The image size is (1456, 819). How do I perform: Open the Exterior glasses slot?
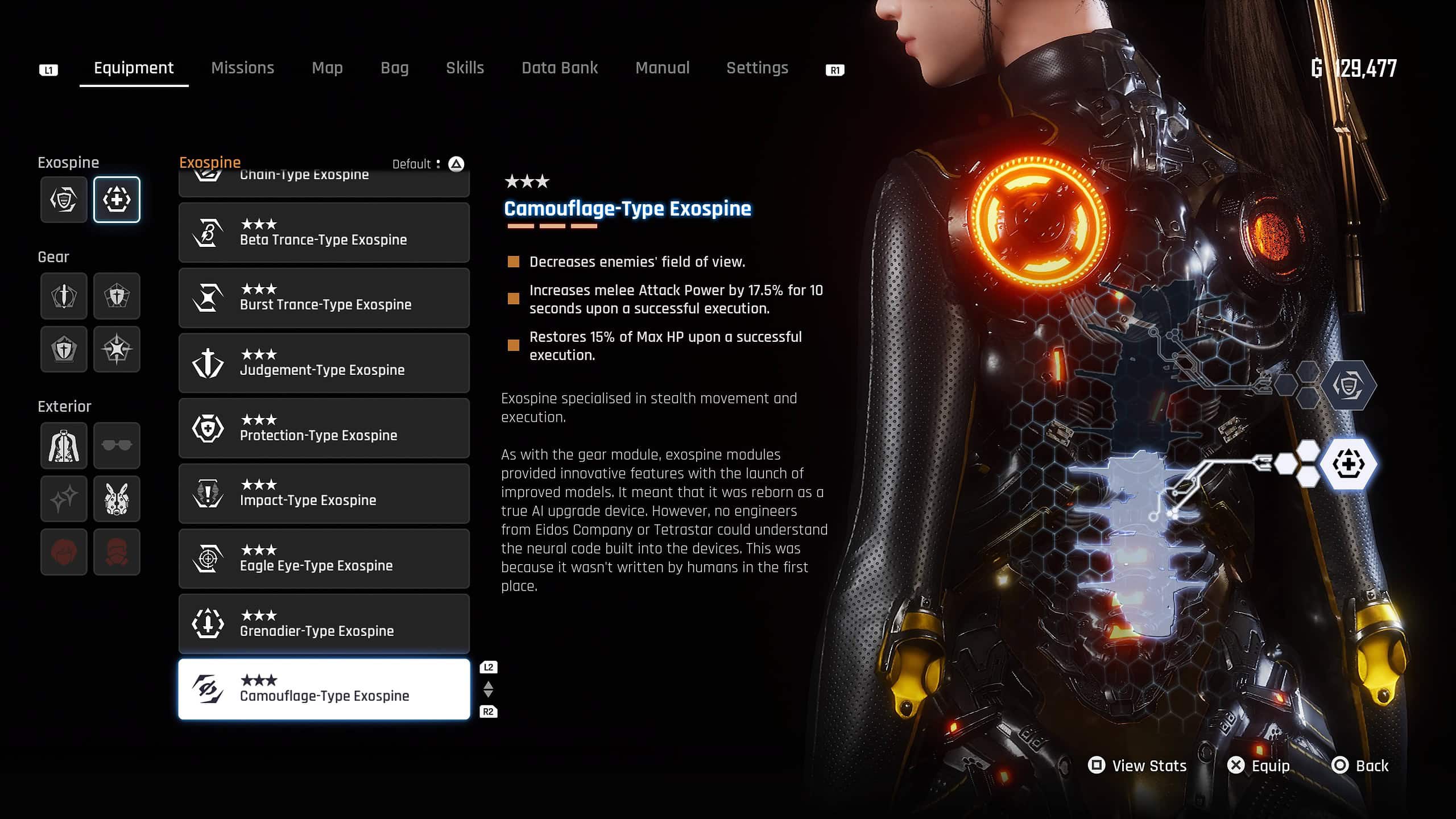point(117,445)
